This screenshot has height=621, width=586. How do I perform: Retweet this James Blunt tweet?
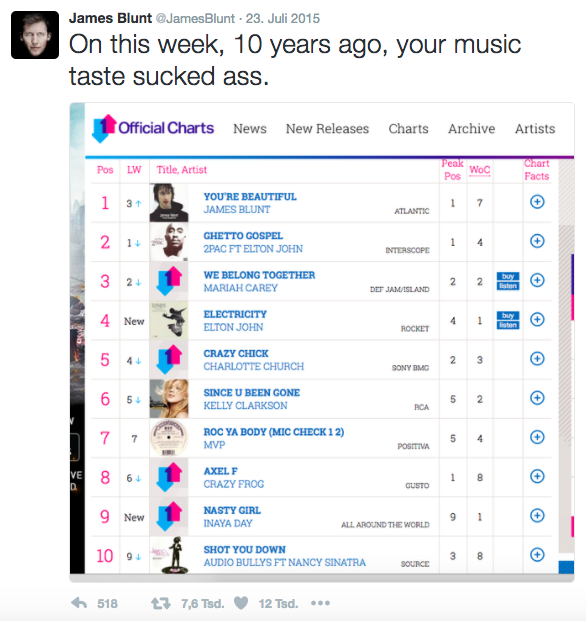pos(161,603)
